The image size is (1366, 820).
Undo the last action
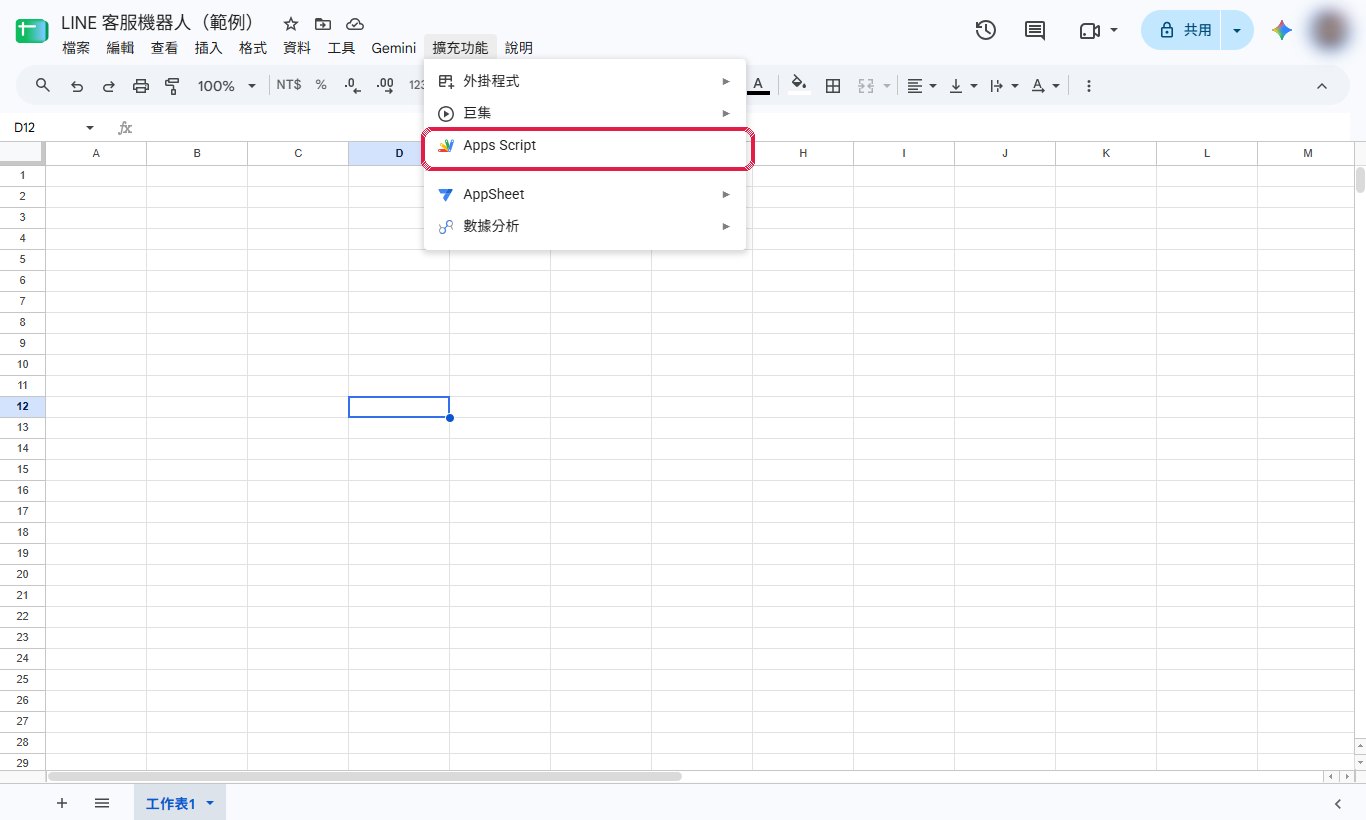coord(77,86)
